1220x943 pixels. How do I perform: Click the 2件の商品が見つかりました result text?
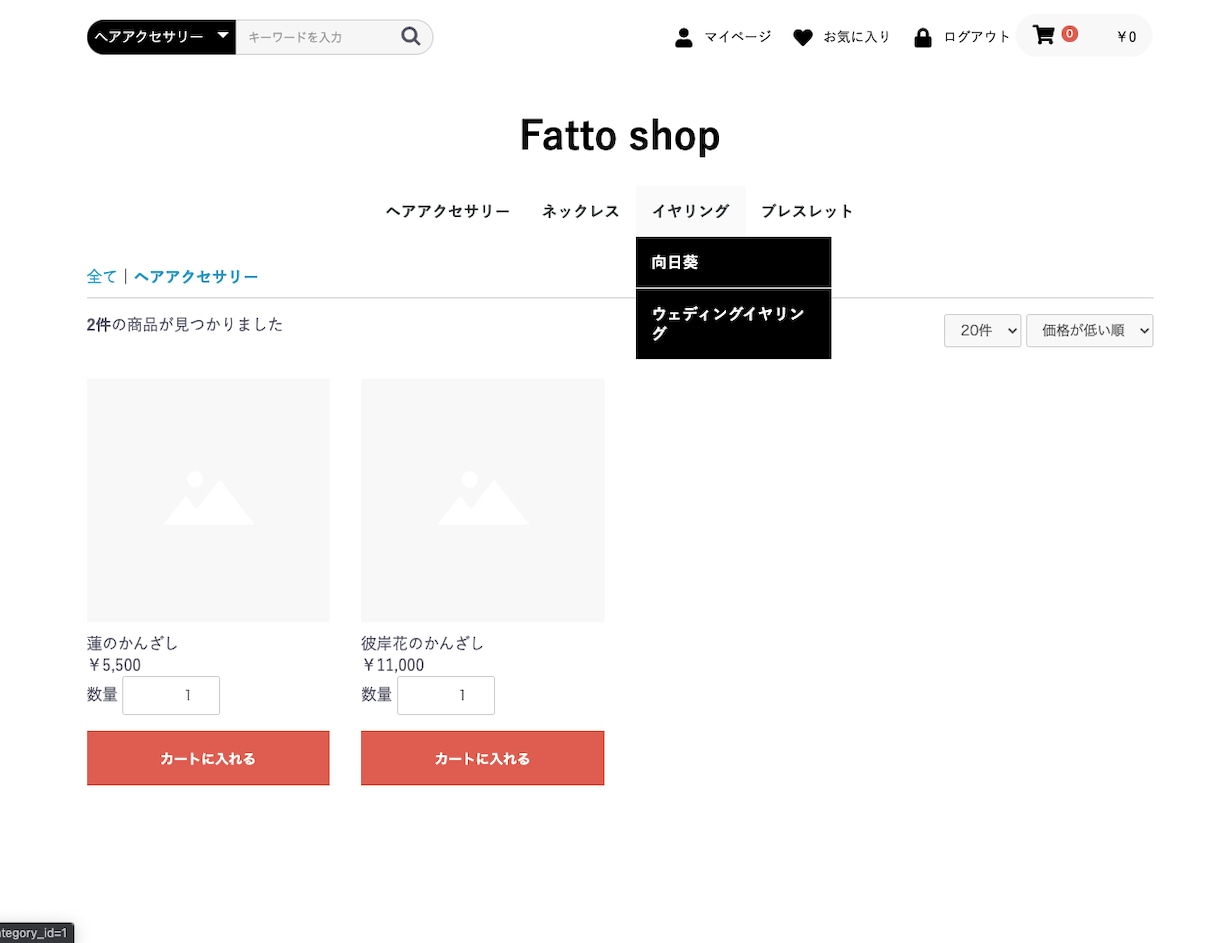pyautogui.click(x=185, y=324)
